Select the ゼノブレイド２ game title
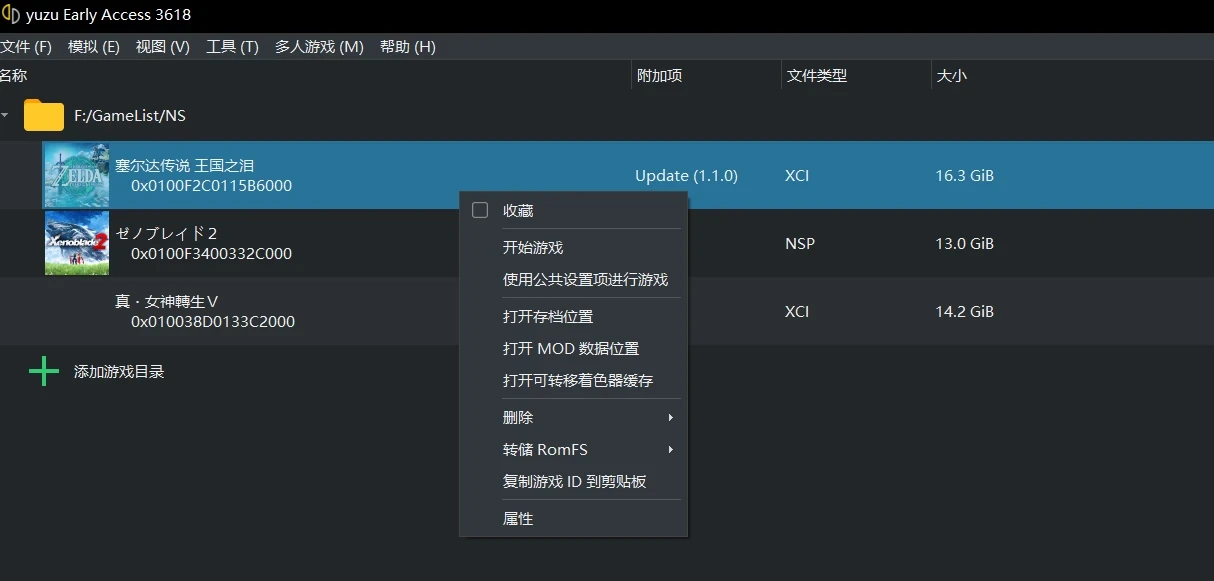 [x=167, y=233]
